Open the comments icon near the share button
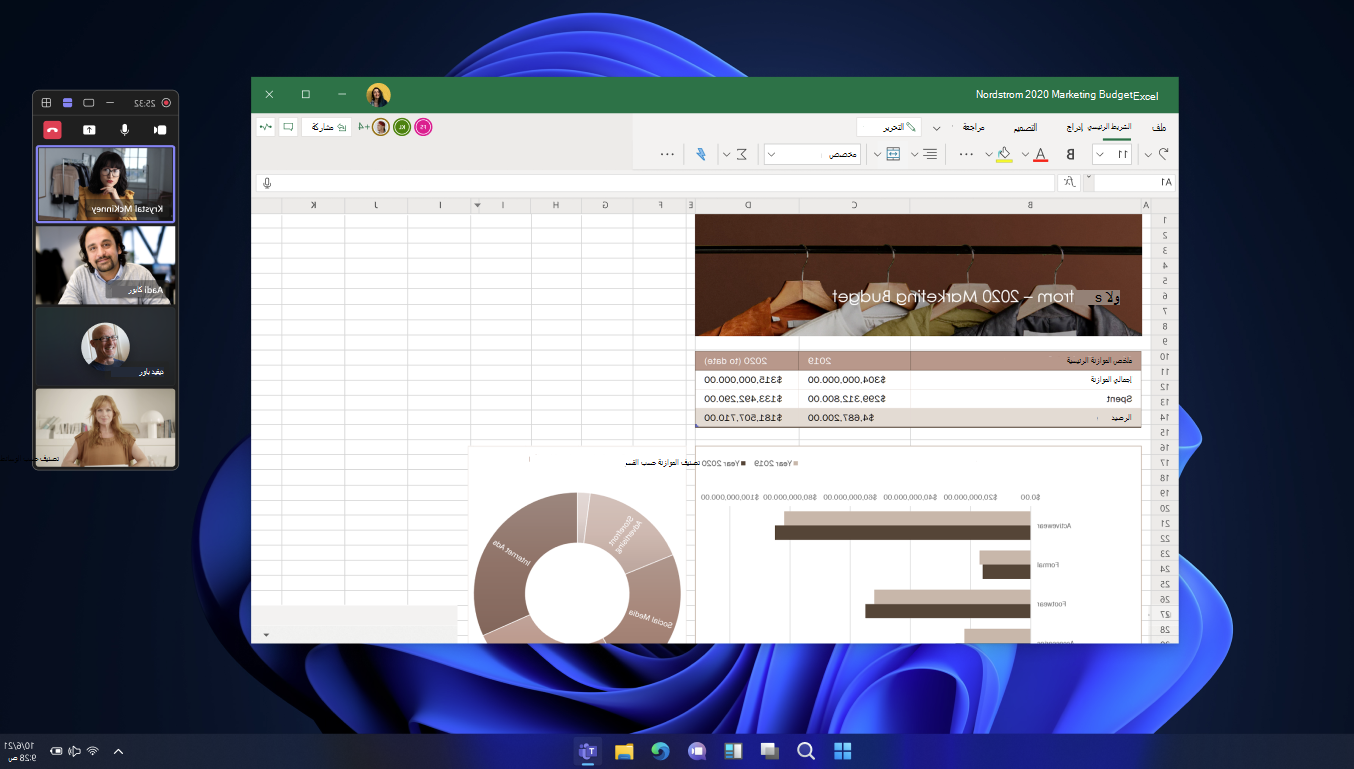Screen dimensions: 1354x769 [288, 127]
